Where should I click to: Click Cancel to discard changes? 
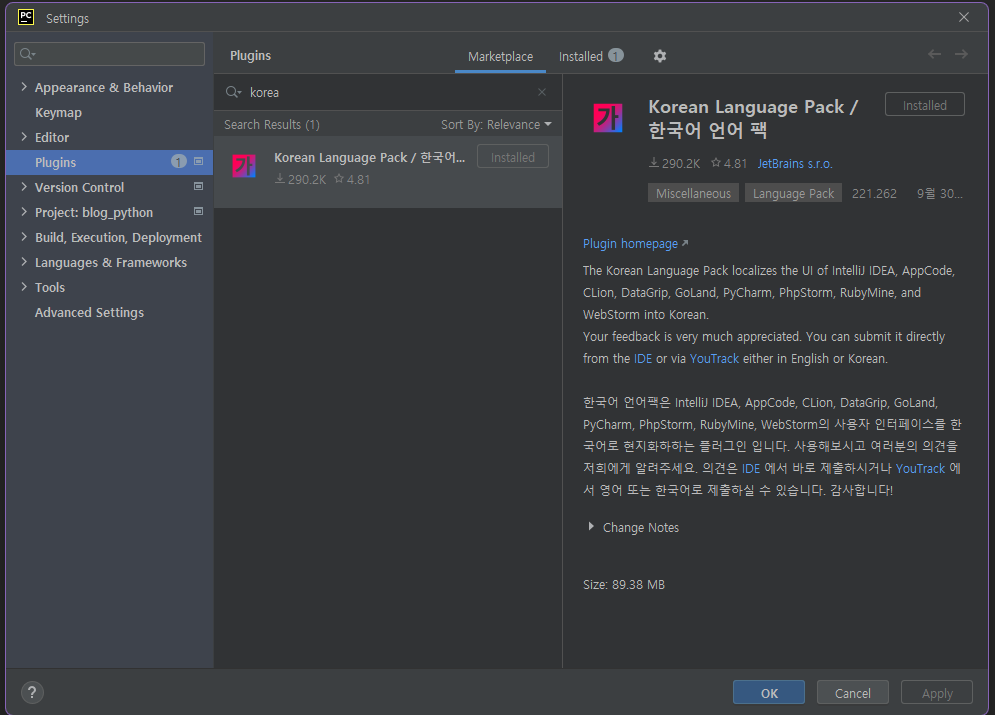[852, 693]
